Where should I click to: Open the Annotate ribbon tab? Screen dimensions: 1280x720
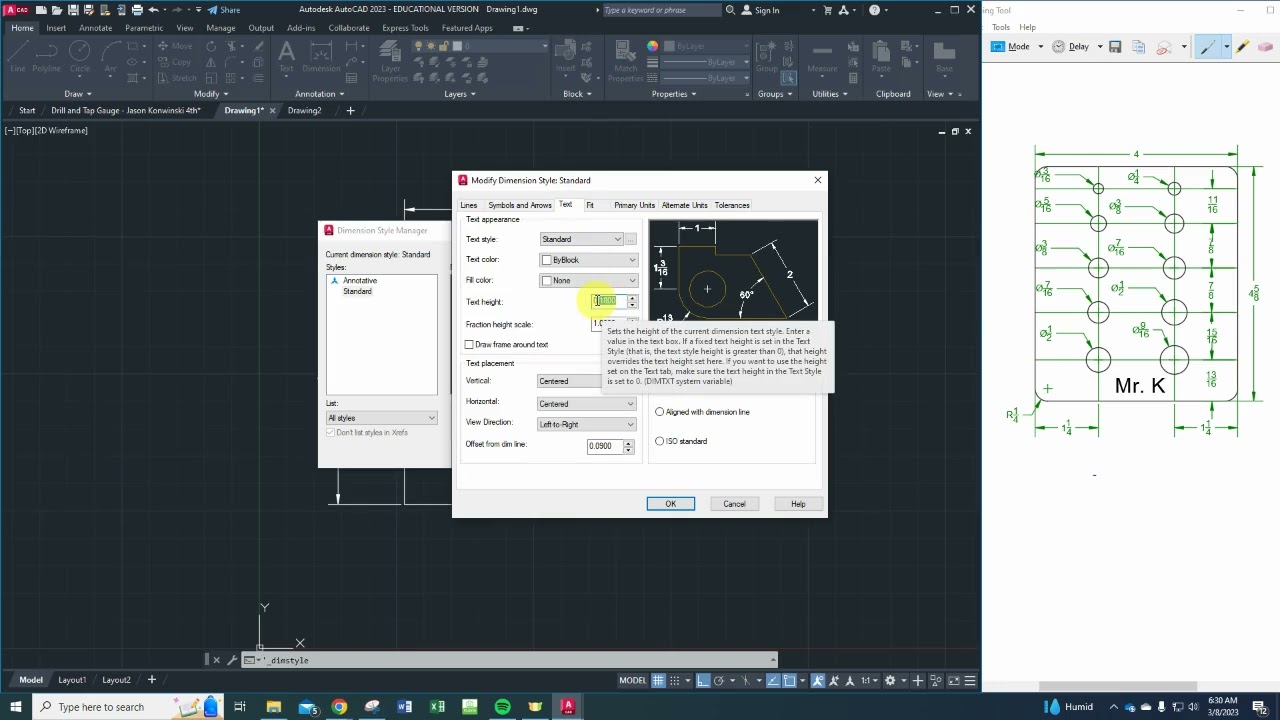[x=95, y=28]
